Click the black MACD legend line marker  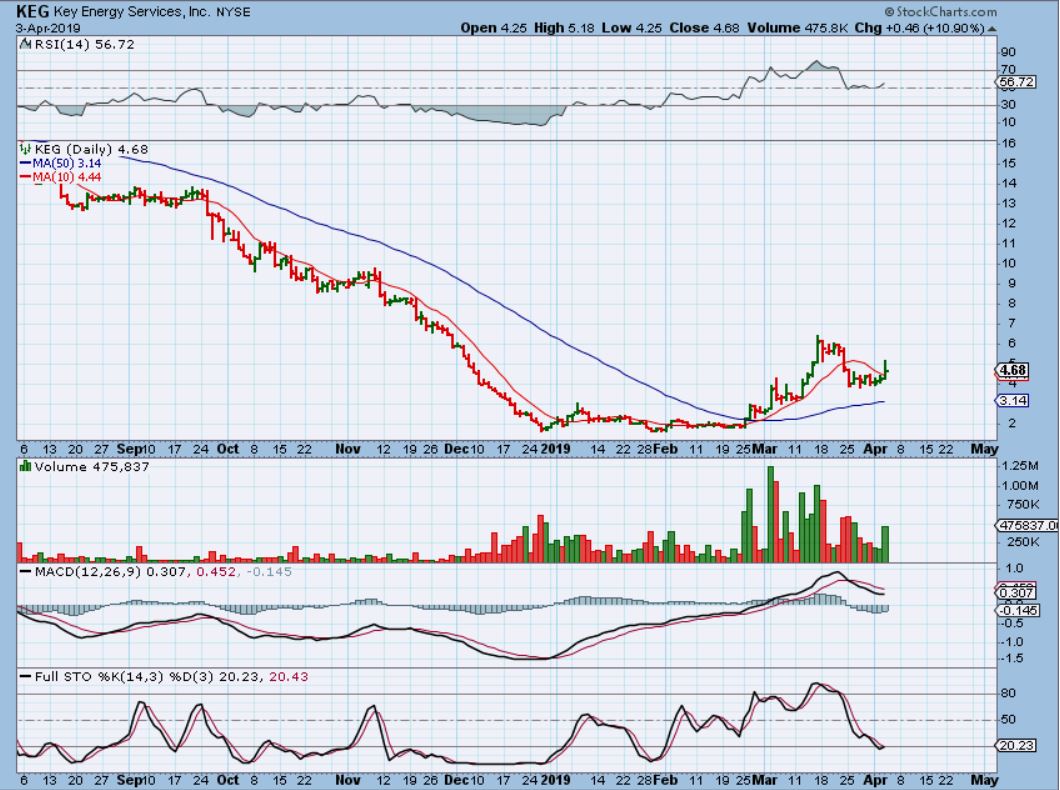click(26, 572)
